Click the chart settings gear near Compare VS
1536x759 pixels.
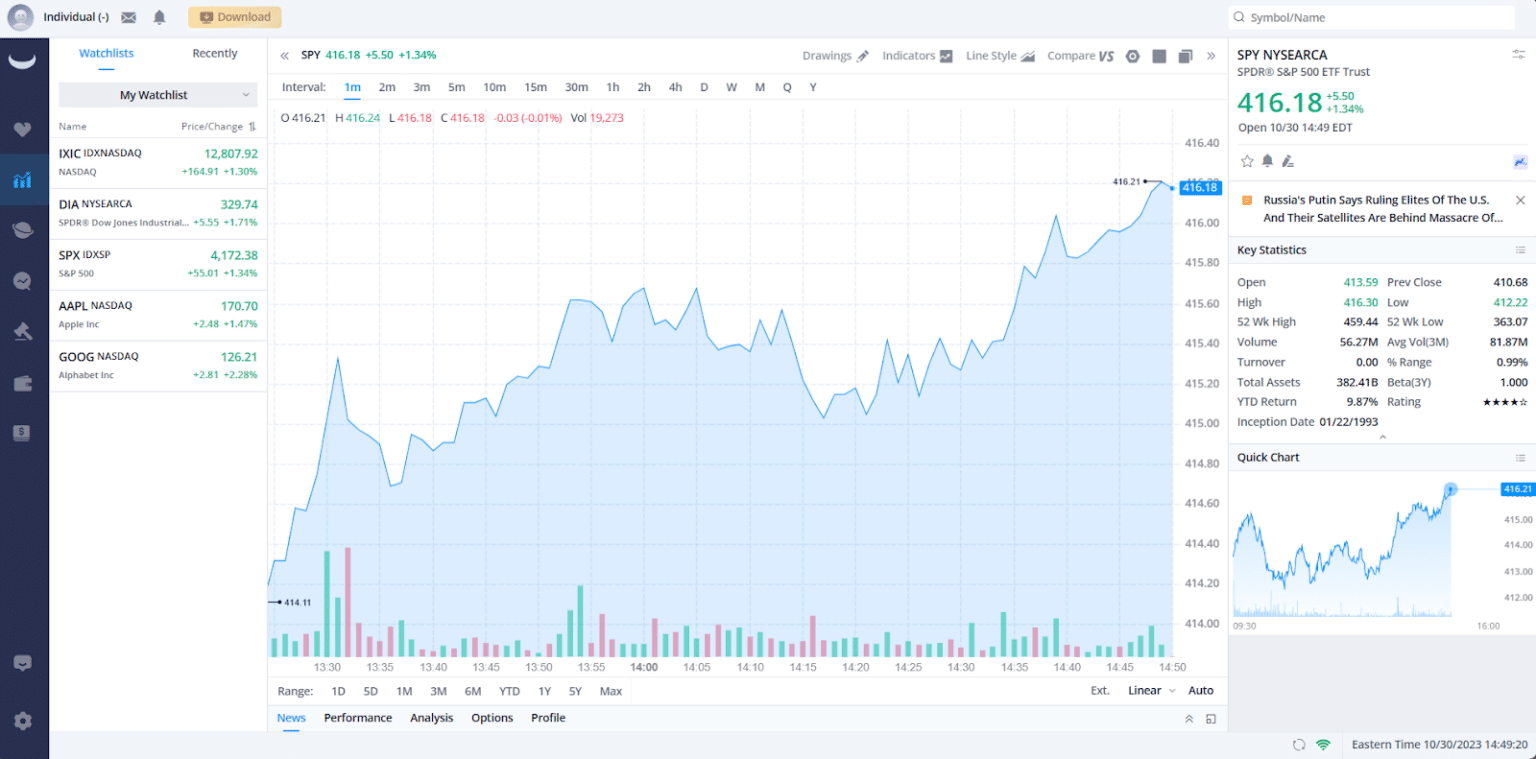(x=1132, y=56)
